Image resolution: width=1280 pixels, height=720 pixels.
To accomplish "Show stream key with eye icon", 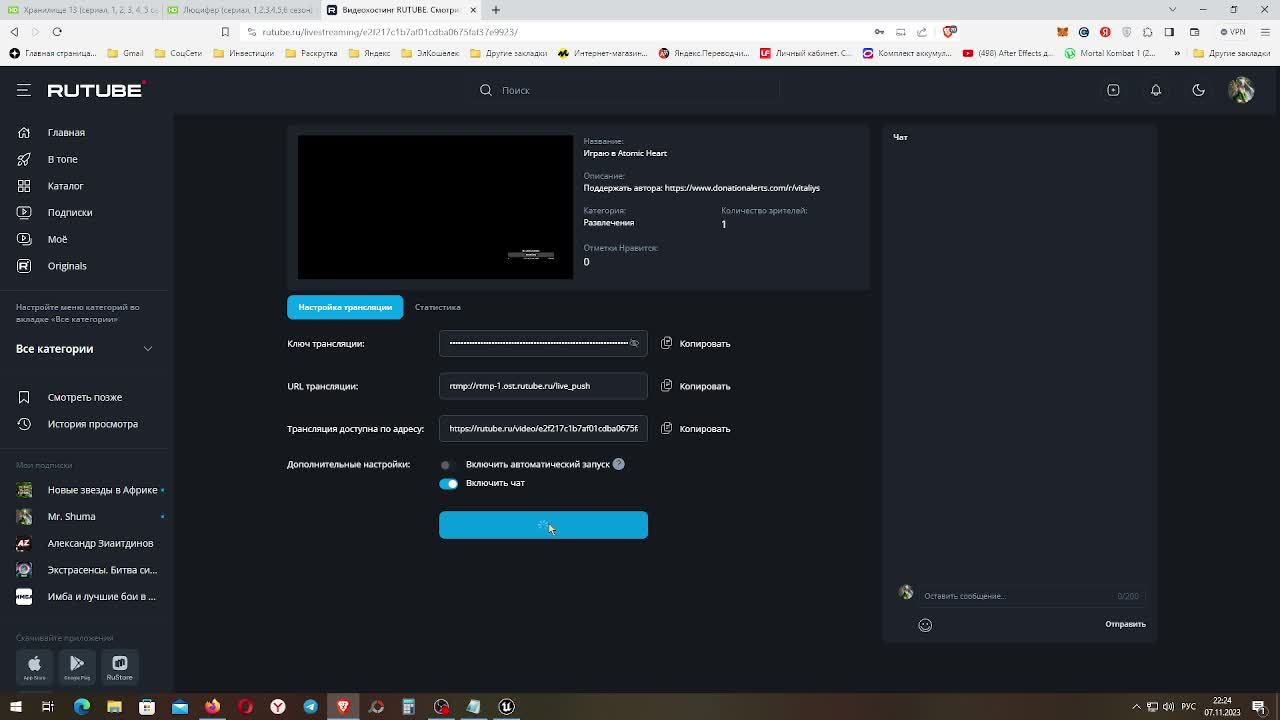I will [x=634, y=343].
